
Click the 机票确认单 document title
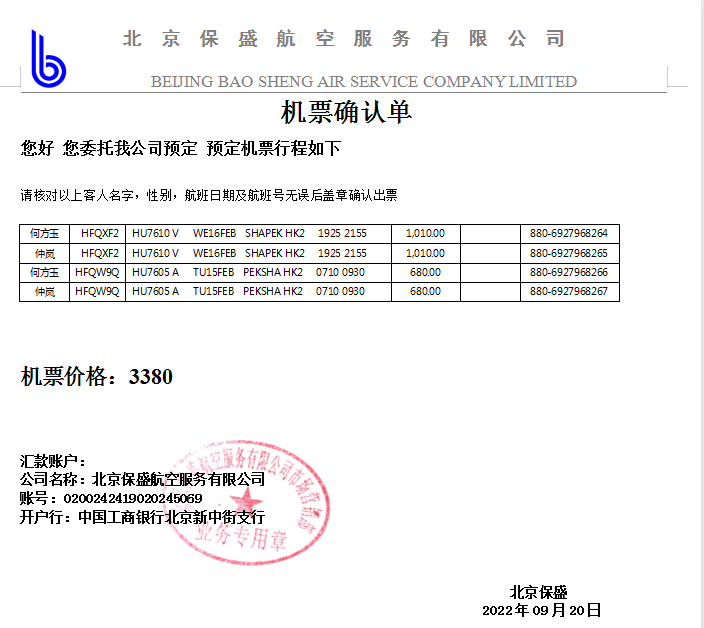pyautogui.click(x=346, y=111)
